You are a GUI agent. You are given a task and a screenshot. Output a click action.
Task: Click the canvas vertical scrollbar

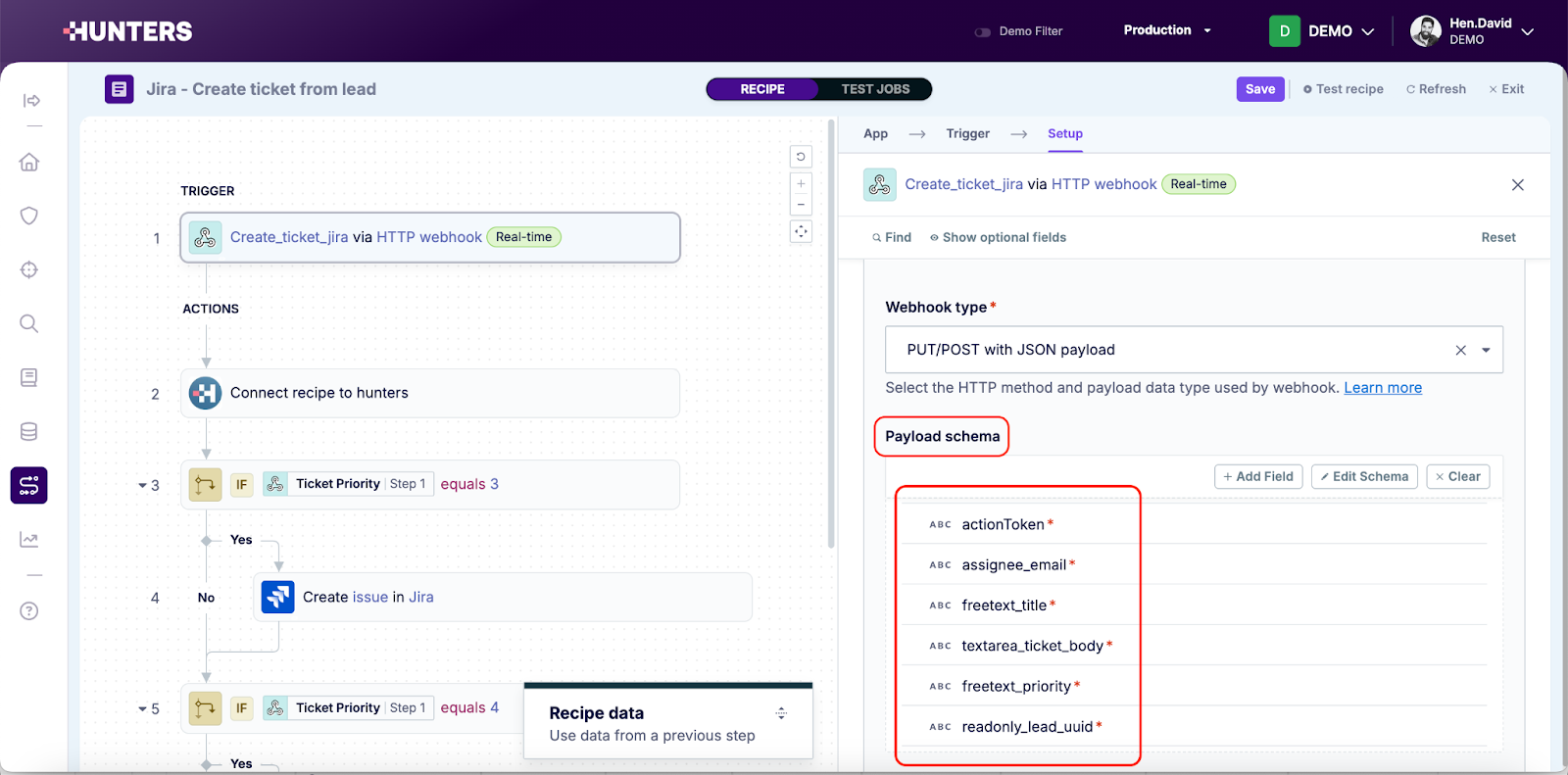(832, 333)
